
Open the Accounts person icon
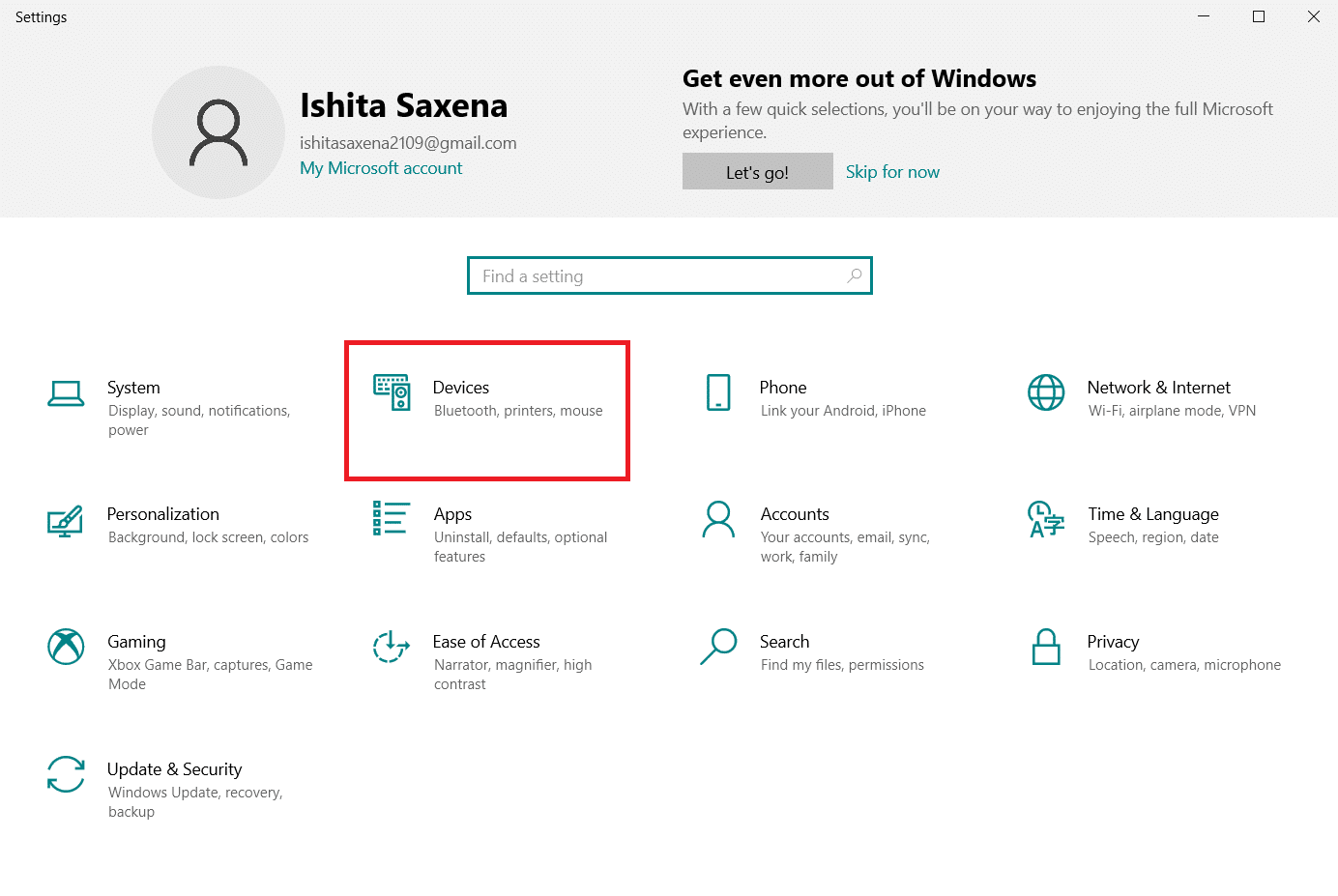[718, 519]
